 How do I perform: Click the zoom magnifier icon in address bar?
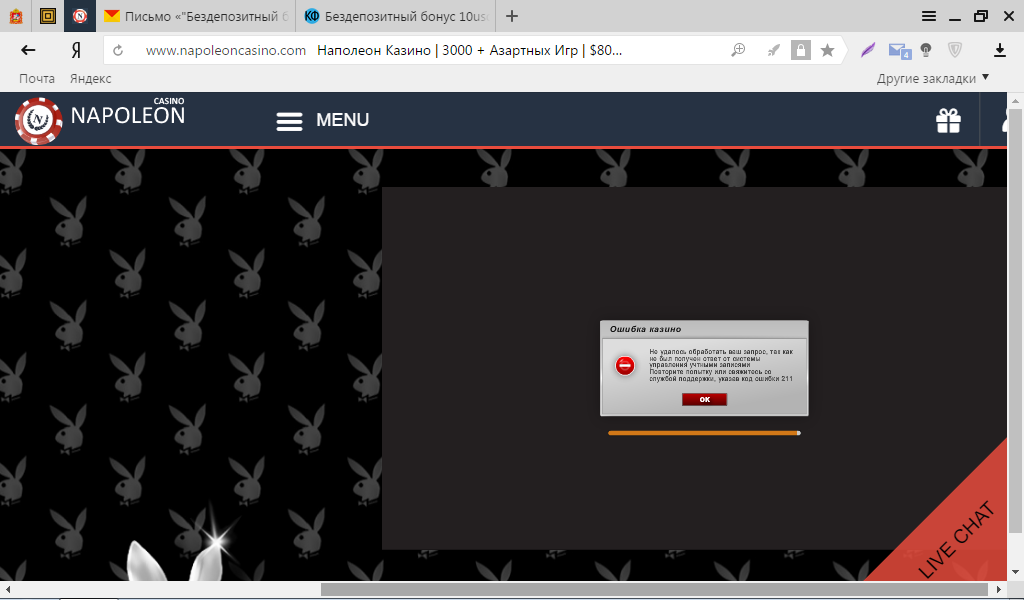(738, 50)
